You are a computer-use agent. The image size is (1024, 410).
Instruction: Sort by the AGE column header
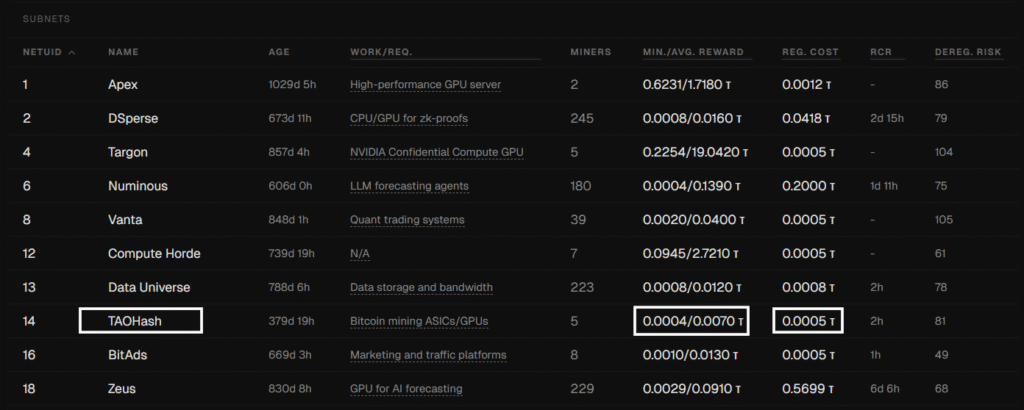[279, 52]
